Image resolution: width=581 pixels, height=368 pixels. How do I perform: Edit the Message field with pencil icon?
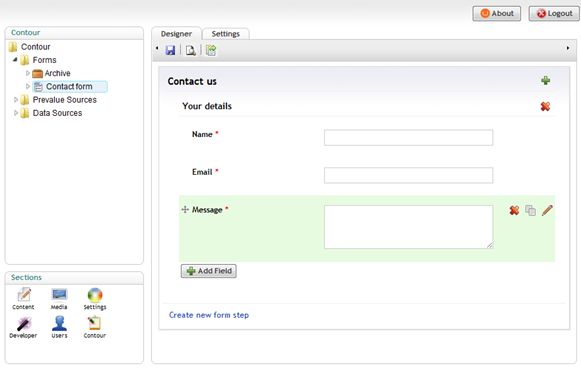(x=547, y=210)
